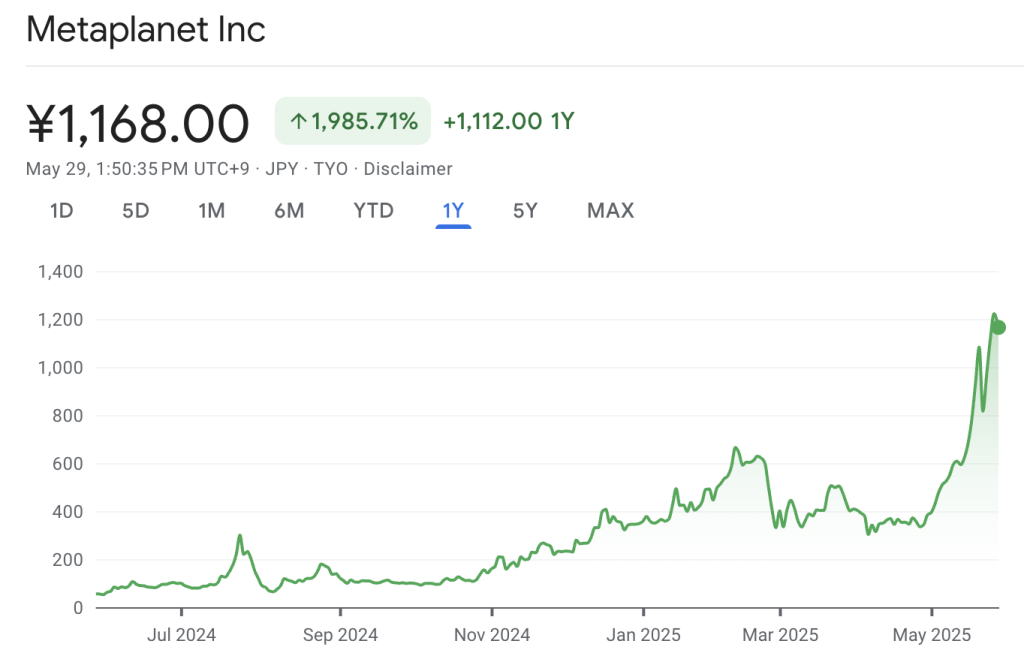Click the Metaplanet Inc title
1024x662 pixels.
coord(146,30)
